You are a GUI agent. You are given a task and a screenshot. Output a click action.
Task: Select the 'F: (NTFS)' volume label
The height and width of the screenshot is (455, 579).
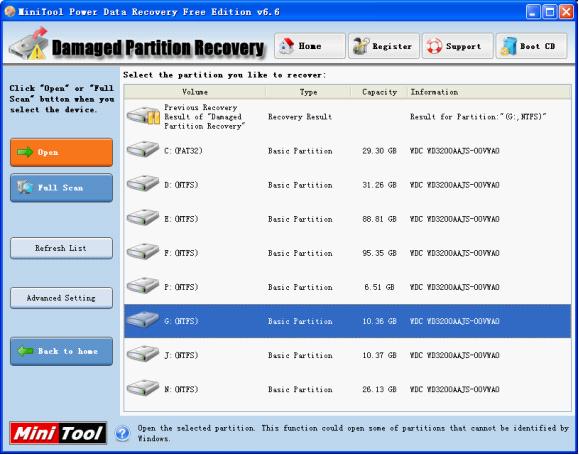tap(181, 253)
